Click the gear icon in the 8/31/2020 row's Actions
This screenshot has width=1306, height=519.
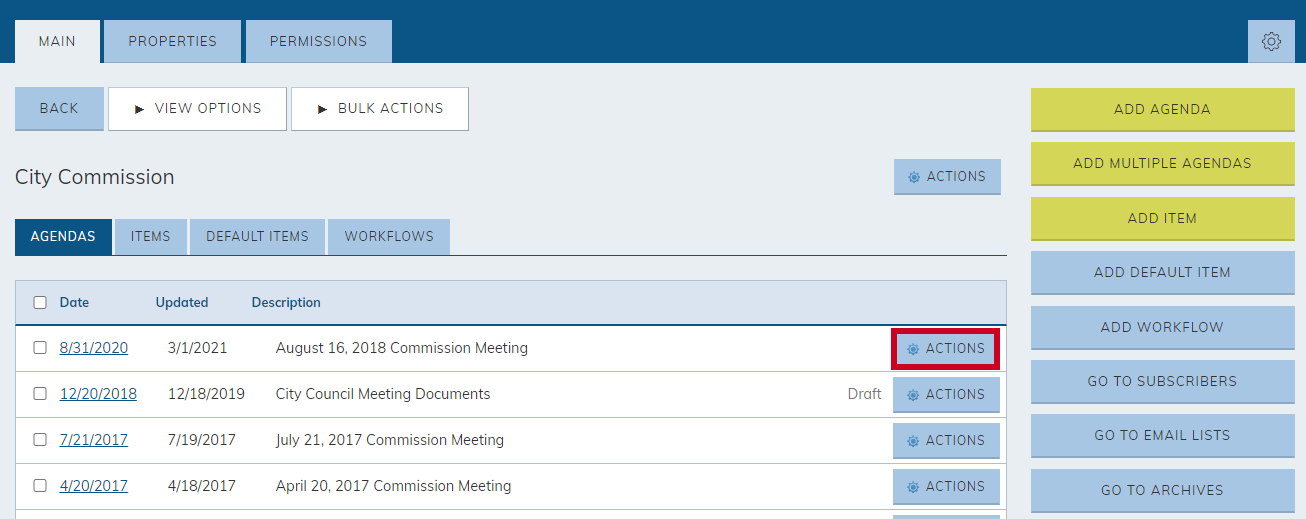pyautogui.click(x=913, y=349)
